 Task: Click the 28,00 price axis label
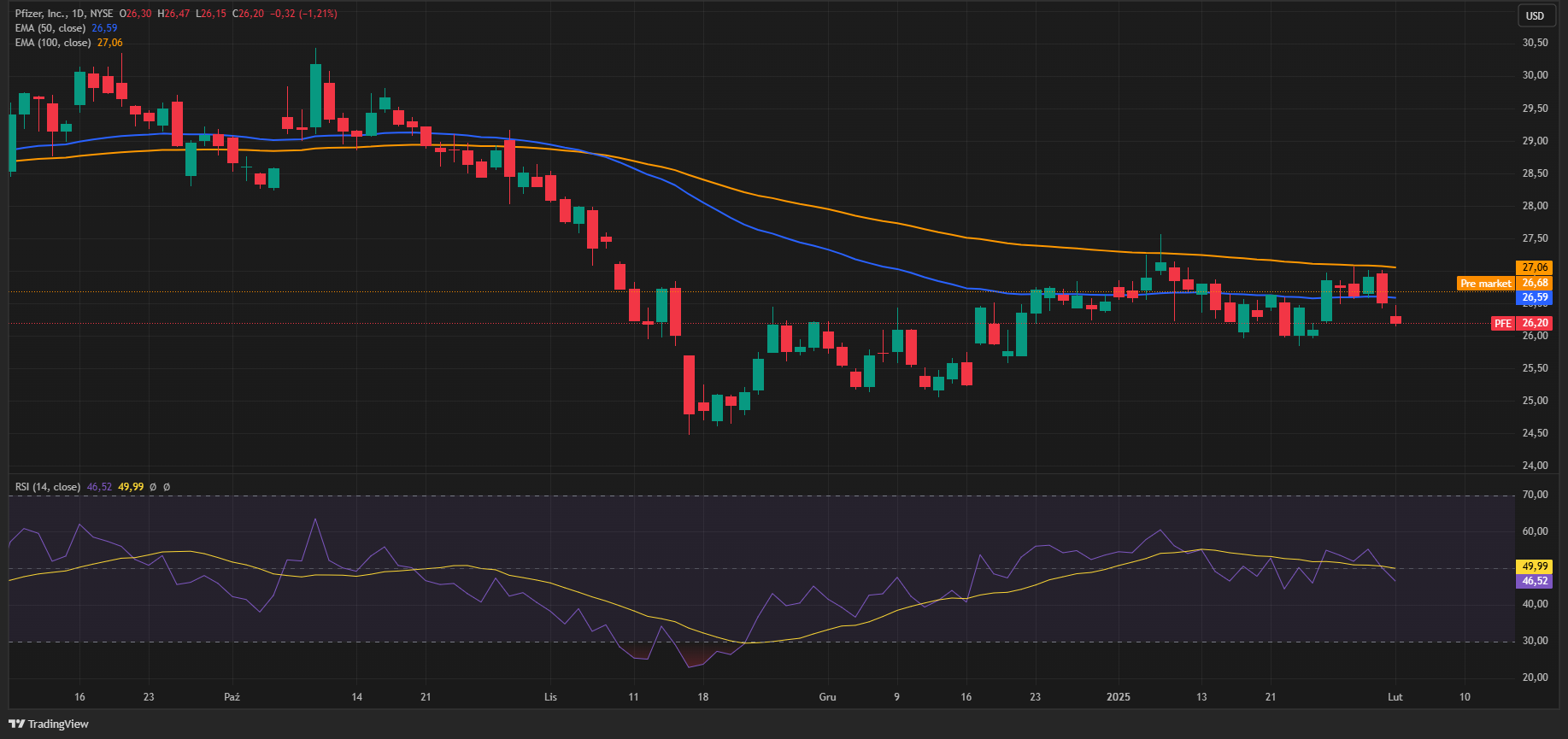pyautogui.click(x=1535, y=206)
